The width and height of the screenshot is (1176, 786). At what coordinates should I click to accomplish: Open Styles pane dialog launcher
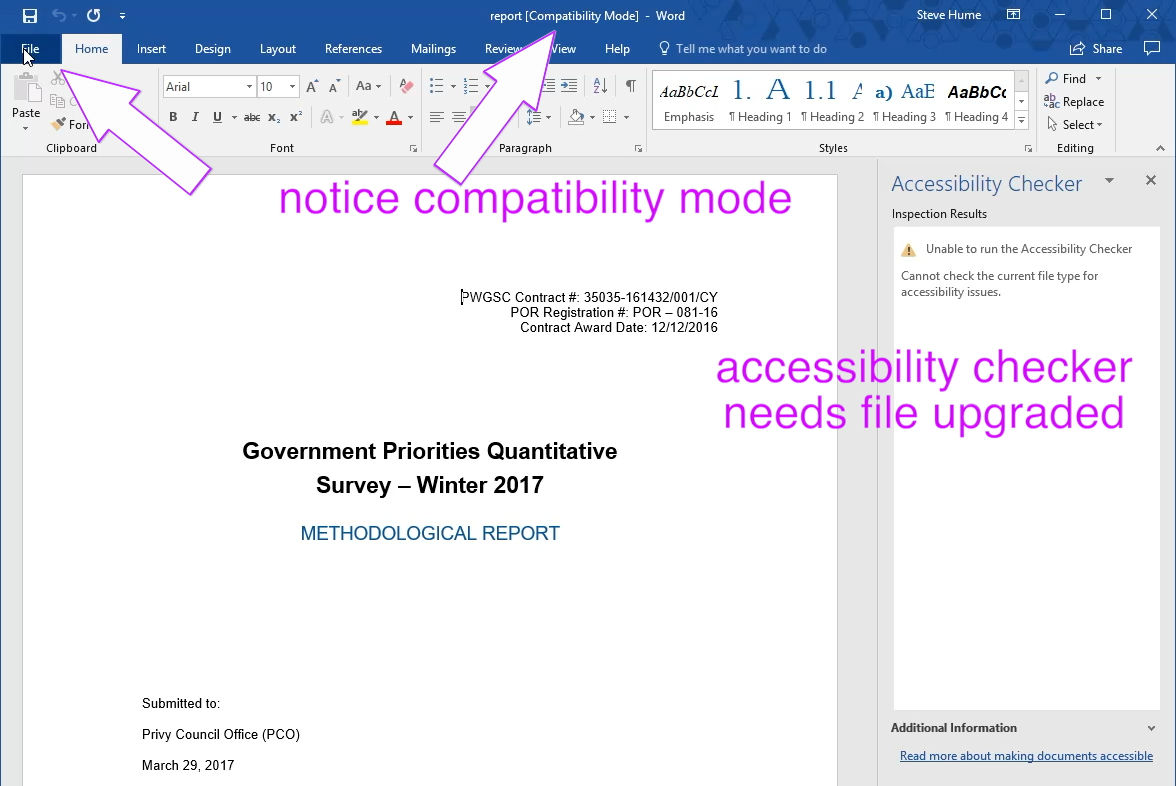tap(1028, 148)
